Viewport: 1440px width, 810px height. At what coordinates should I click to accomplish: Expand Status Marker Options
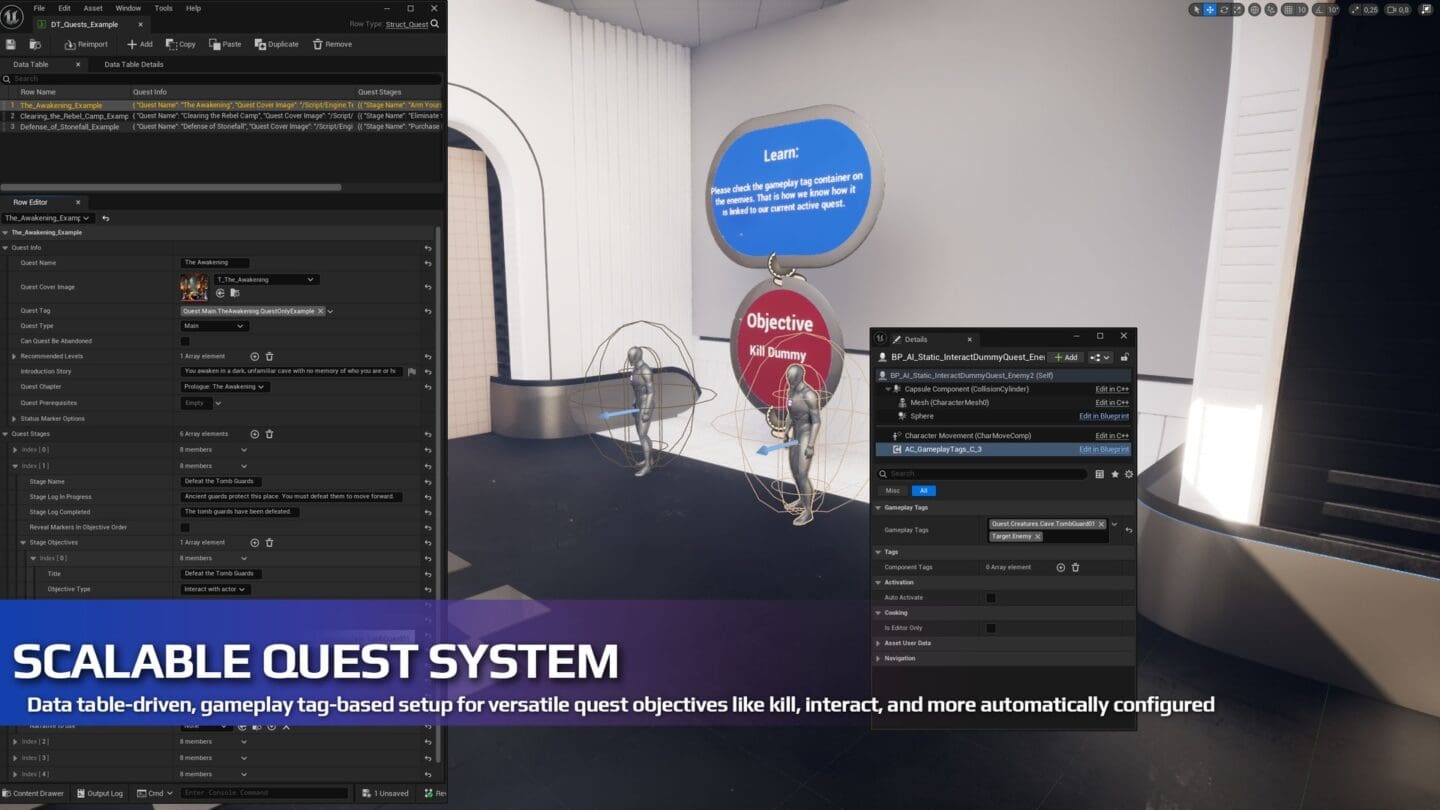pos(14,418)
